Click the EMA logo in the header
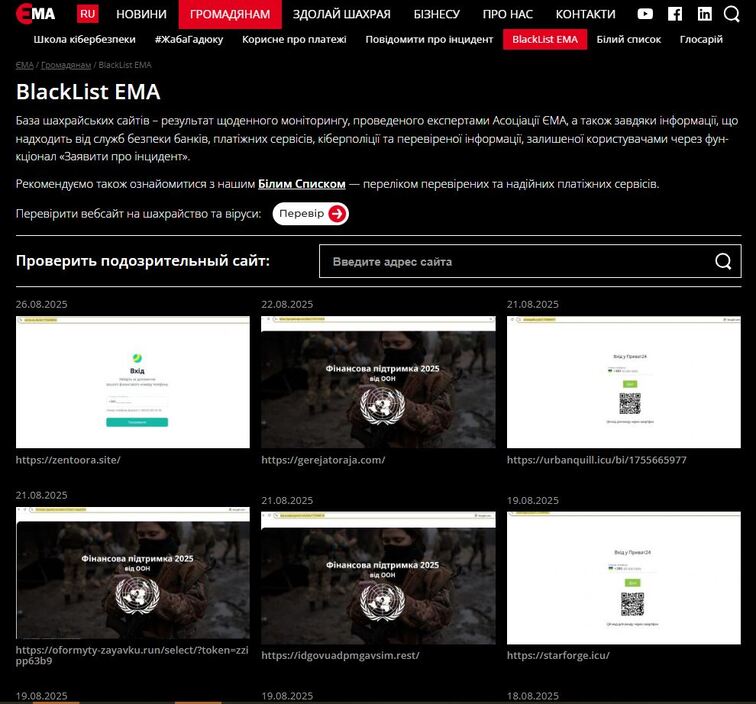The image size is (756, 704). [36, 14]
